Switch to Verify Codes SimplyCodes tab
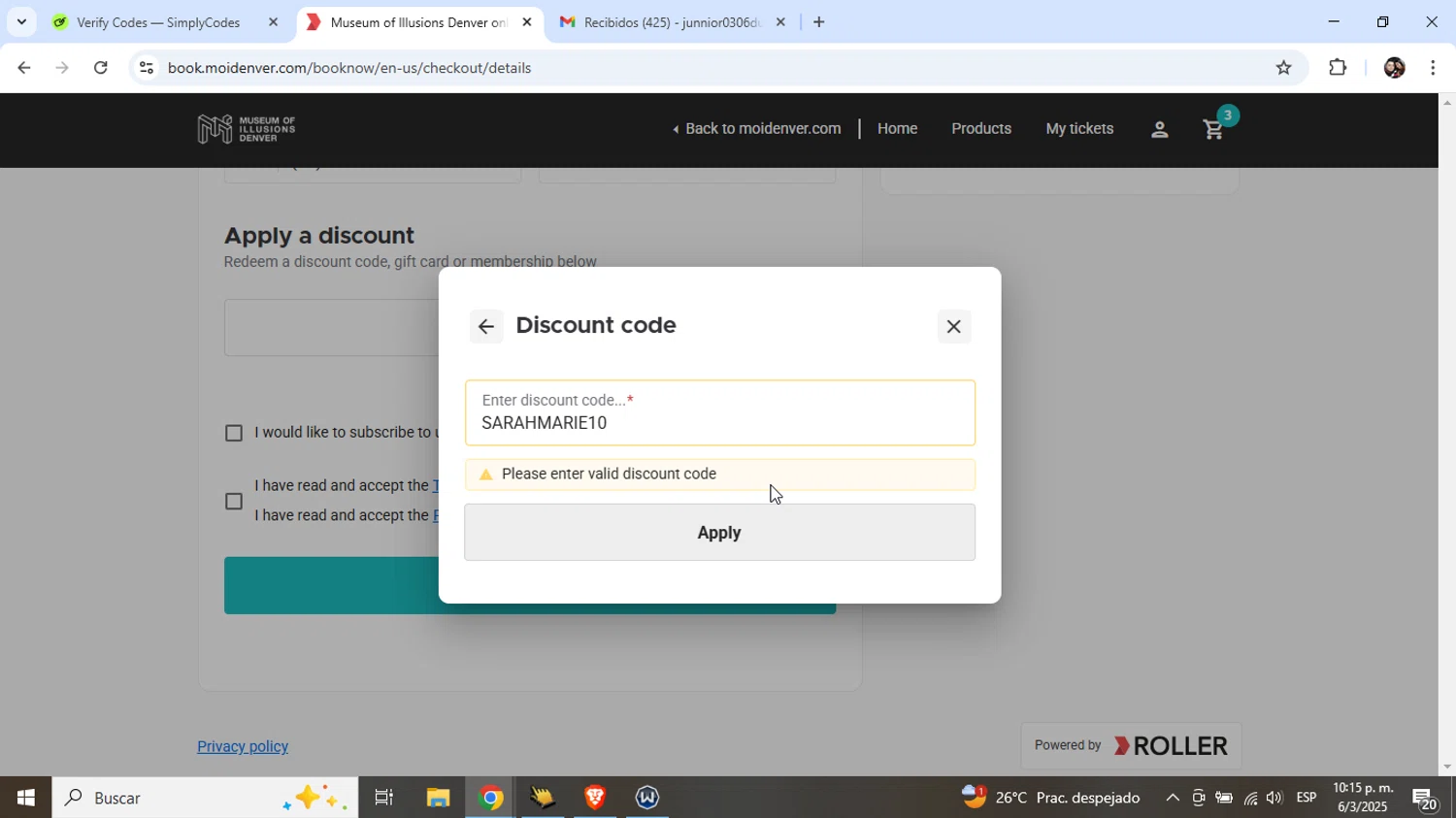Viewport: 1456px width, 818px height. pos(159,21)
